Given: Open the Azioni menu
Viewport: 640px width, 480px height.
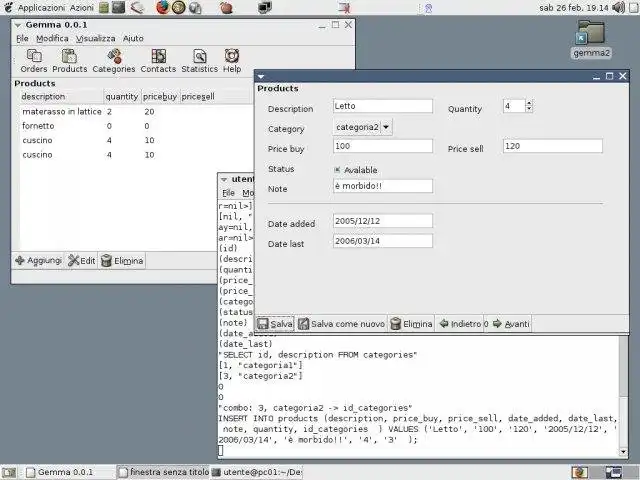Looking at the screenshot, I should 82,8.
